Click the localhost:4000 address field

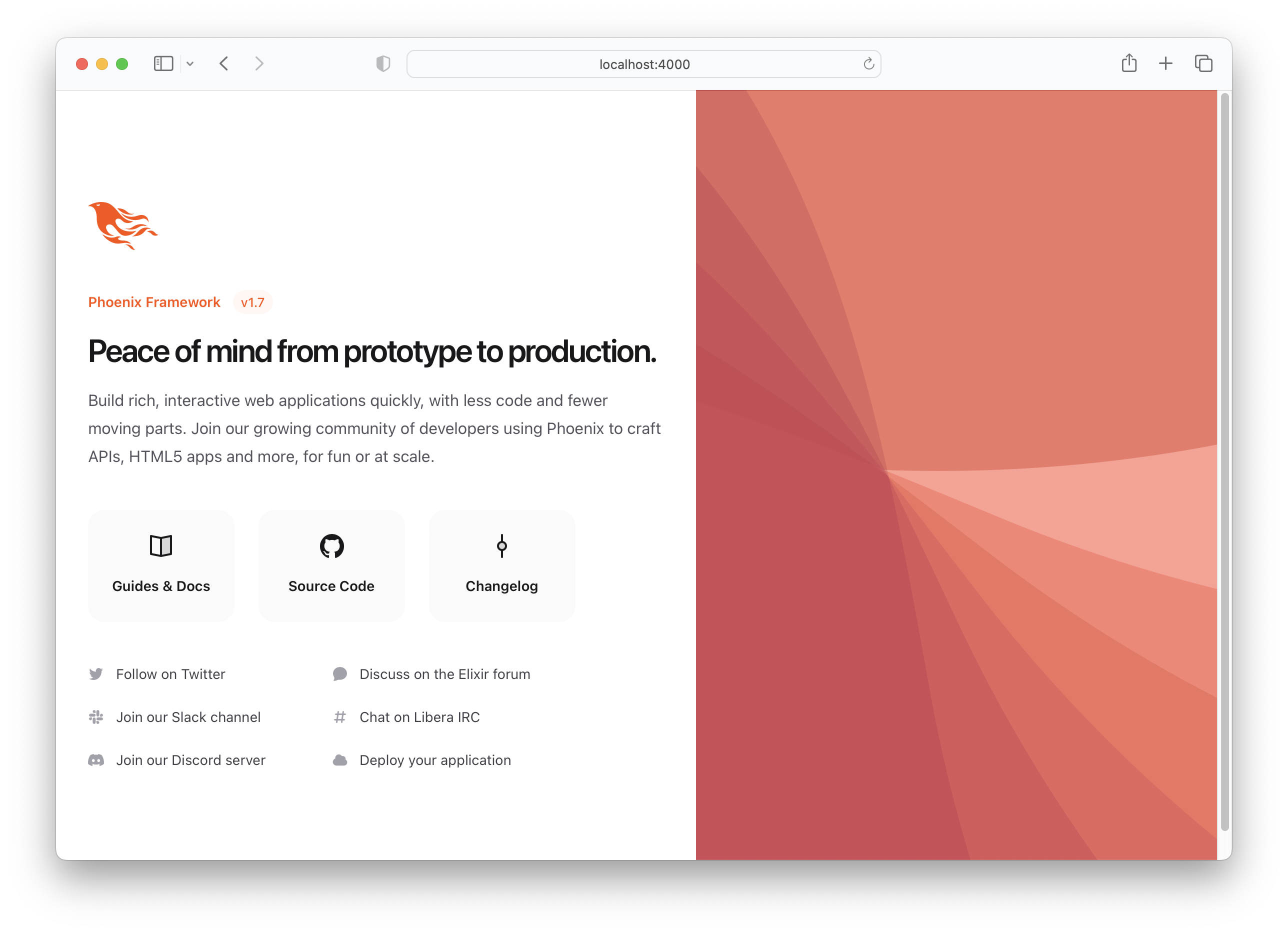[x=644, y=64]
